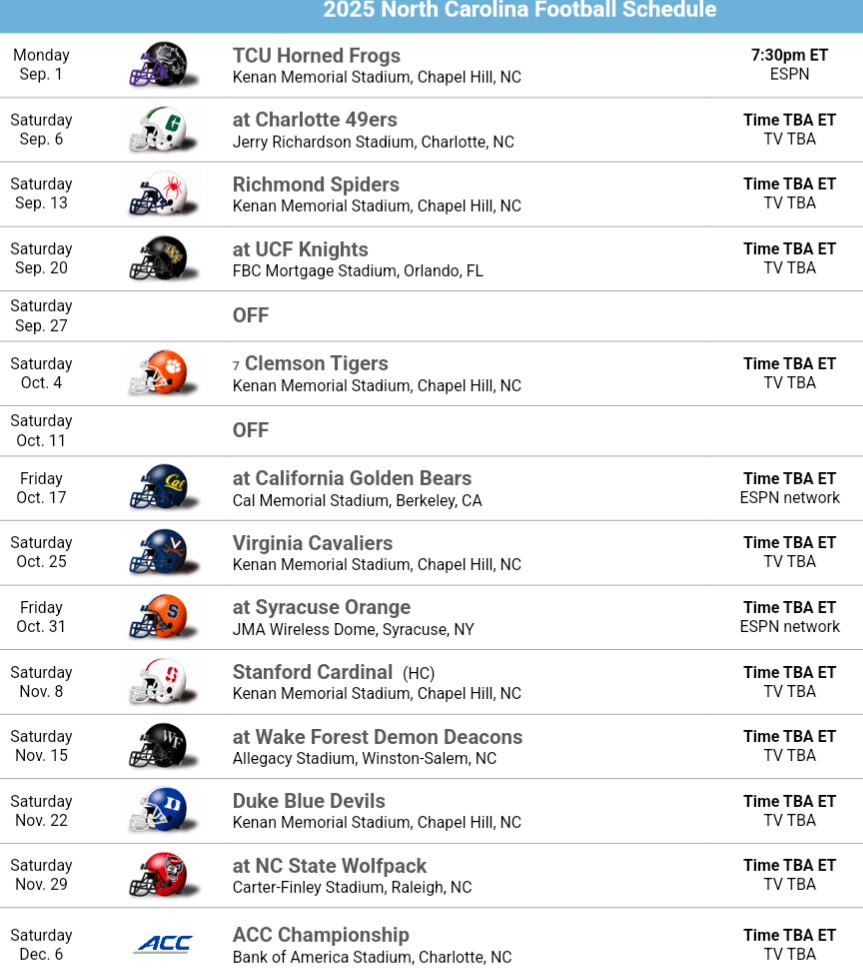
Task: Click the TCU Horned Frogs helmet icon
Action: tap(158, 65)
